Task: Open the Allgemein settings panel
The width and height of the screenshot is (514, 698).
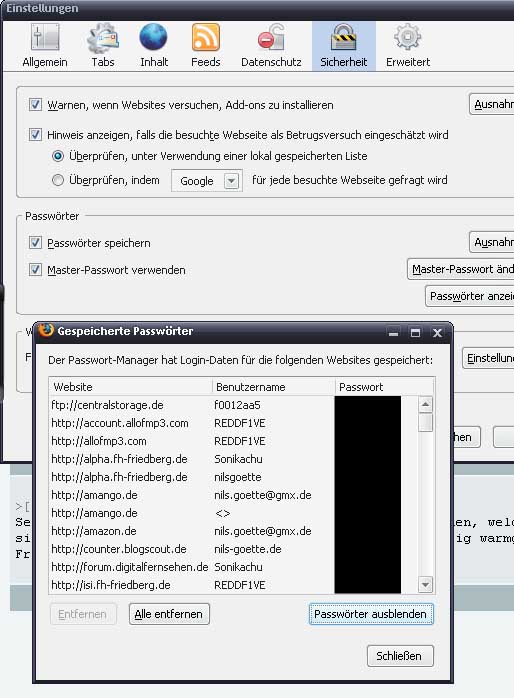Action: click(45, 46)
